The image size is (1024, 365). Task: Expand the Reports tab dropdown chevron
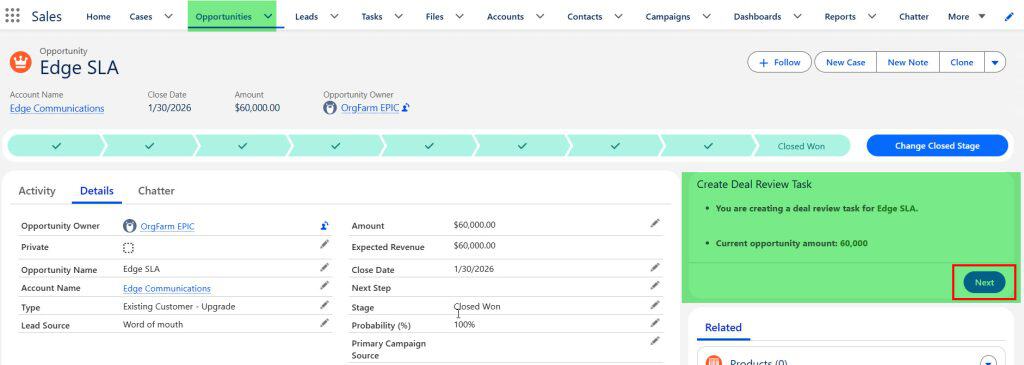872,16
